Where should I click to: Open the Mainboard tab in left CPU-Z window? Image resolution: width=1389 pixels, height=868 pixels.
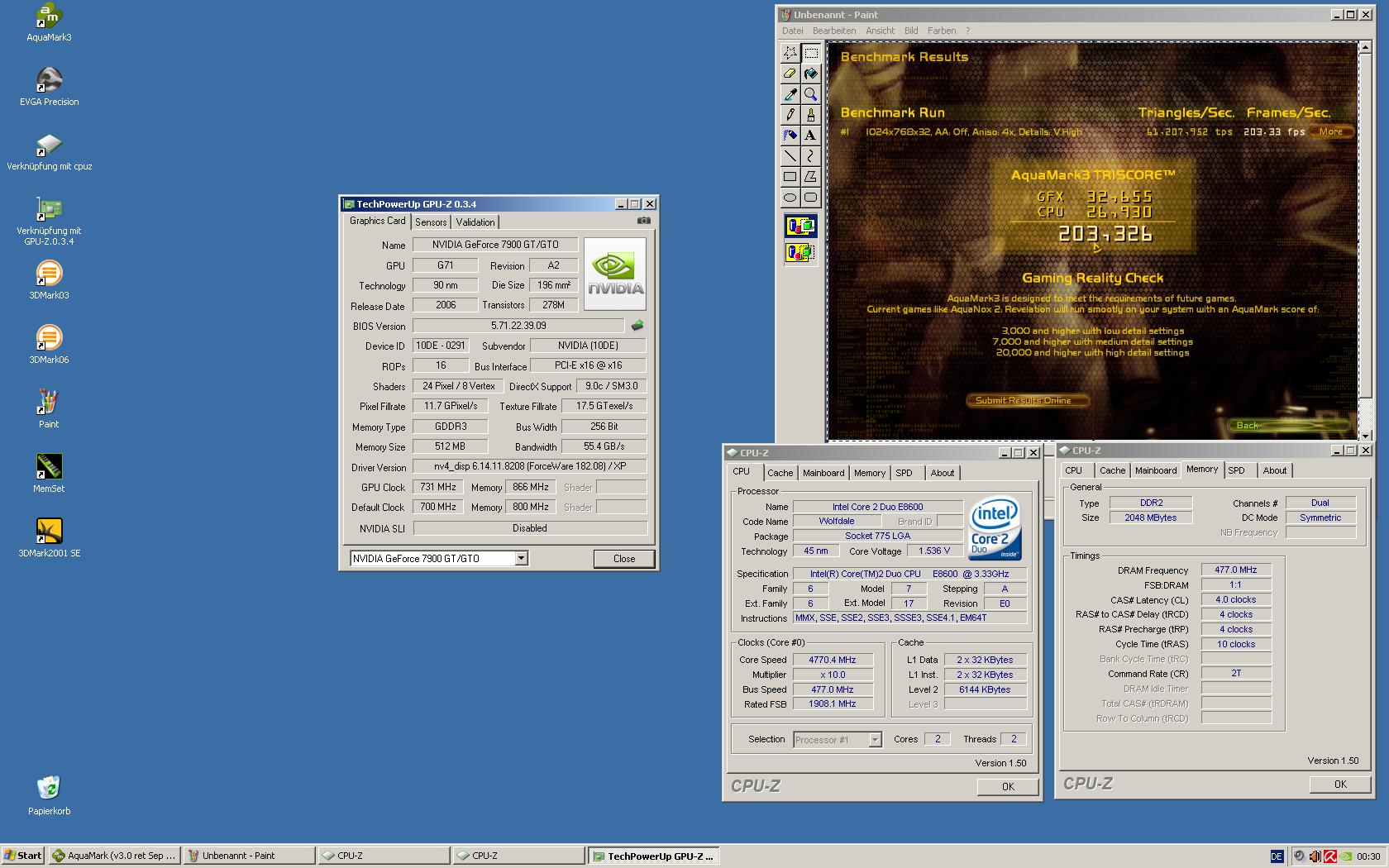(x=823, y=473)
